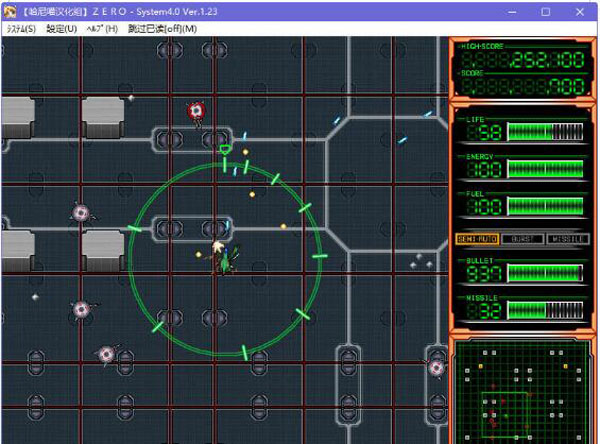Select MISSILE fire mode

pyautogui.click(x=567, y=239)
